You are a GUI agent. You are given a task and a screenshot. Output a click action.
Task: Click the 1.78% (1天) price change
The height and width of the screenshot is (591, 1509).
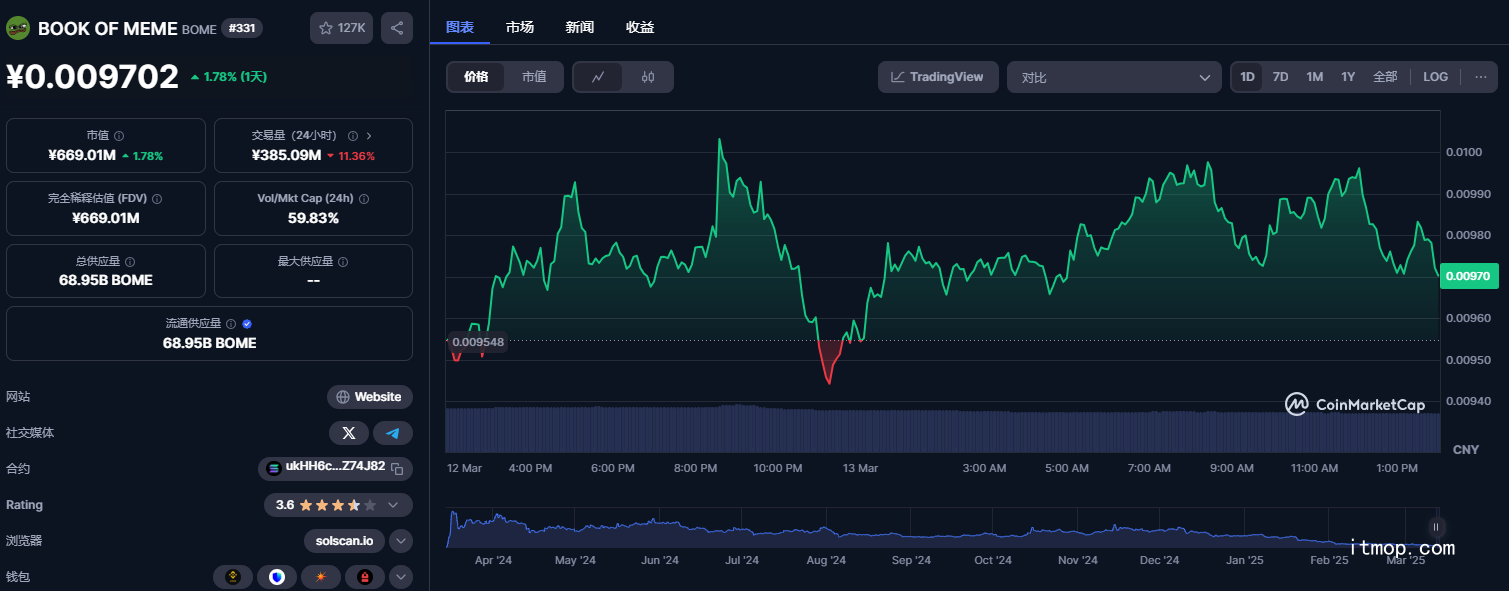(228, 77)
